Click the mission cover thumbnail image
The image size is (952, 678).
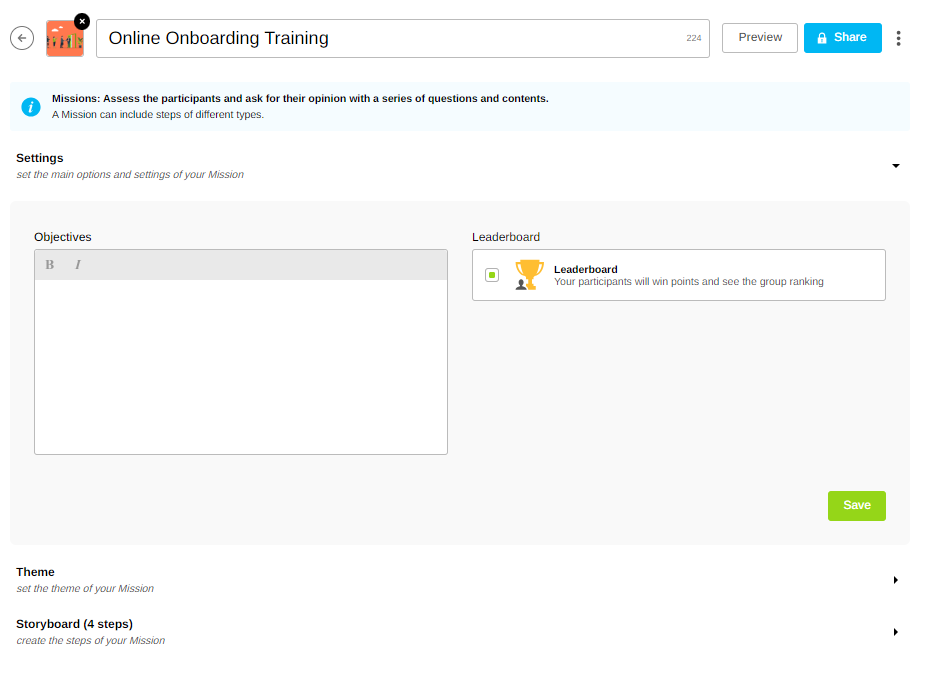point(63,41)
